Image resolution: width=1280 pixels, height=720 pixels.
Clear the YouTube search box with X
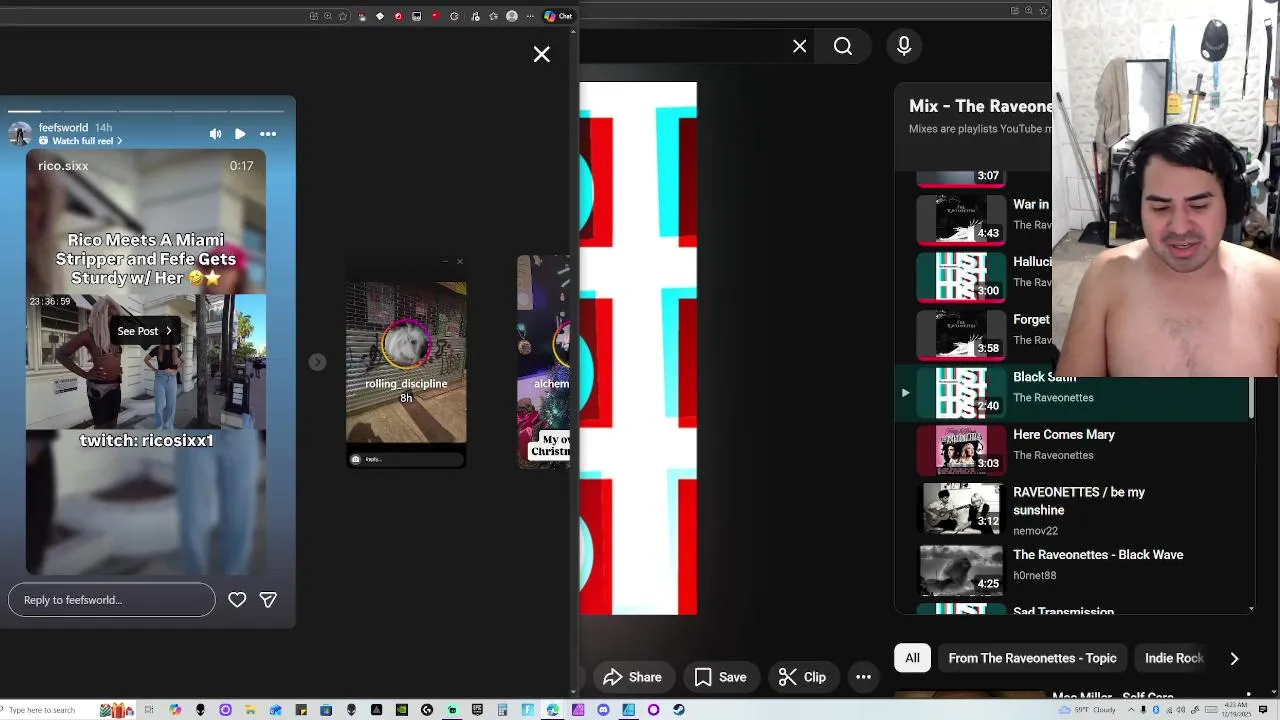tap(799, 46)
